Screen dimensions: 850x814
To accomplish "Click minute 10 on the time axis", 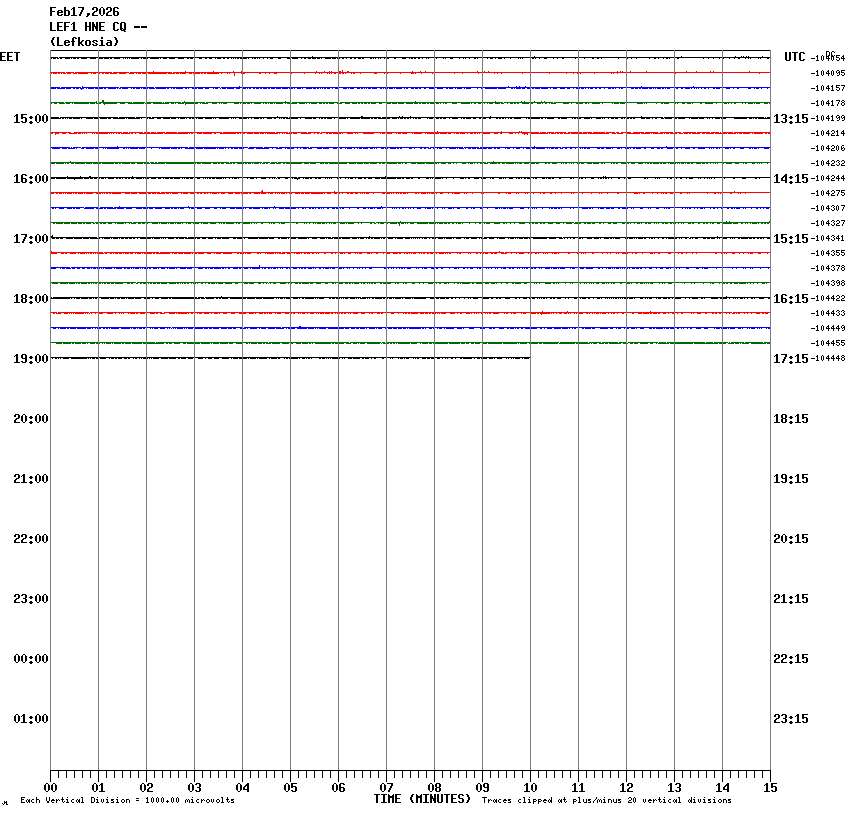I will tap(530, 788).
